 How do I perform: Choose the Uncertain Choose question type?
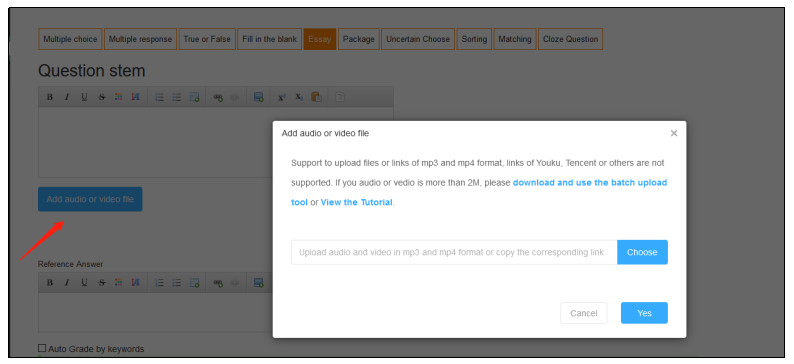pos(418,39)
